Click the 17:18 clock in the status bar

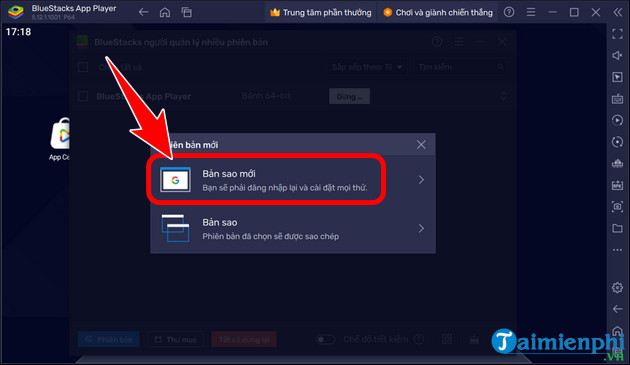[x=18, y=32]
